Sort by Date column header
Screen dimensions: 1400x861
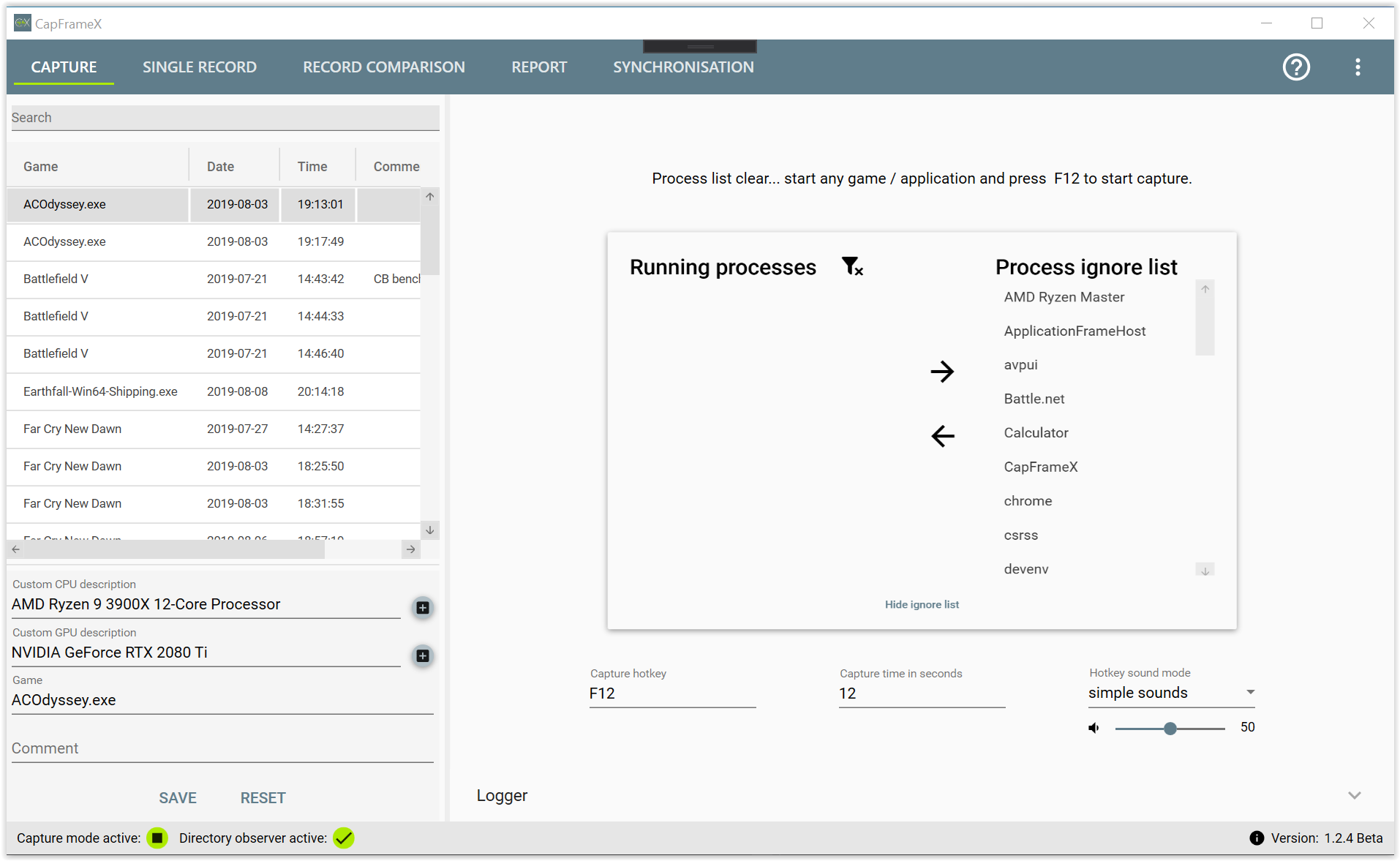tap(235, 167)
